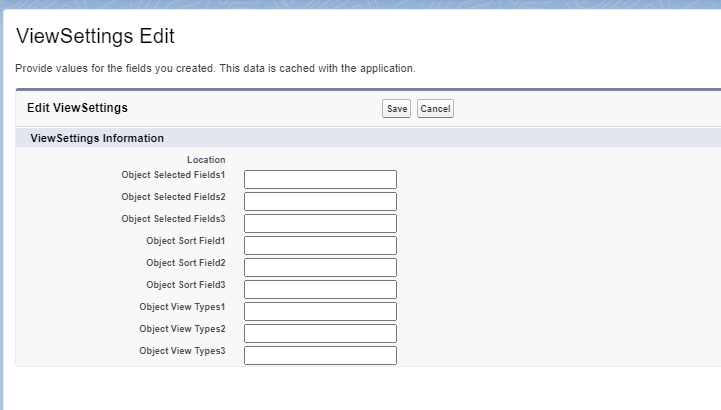The image size is (721, 410).
Task: Click the Location field label
Action: click(206, 159)
